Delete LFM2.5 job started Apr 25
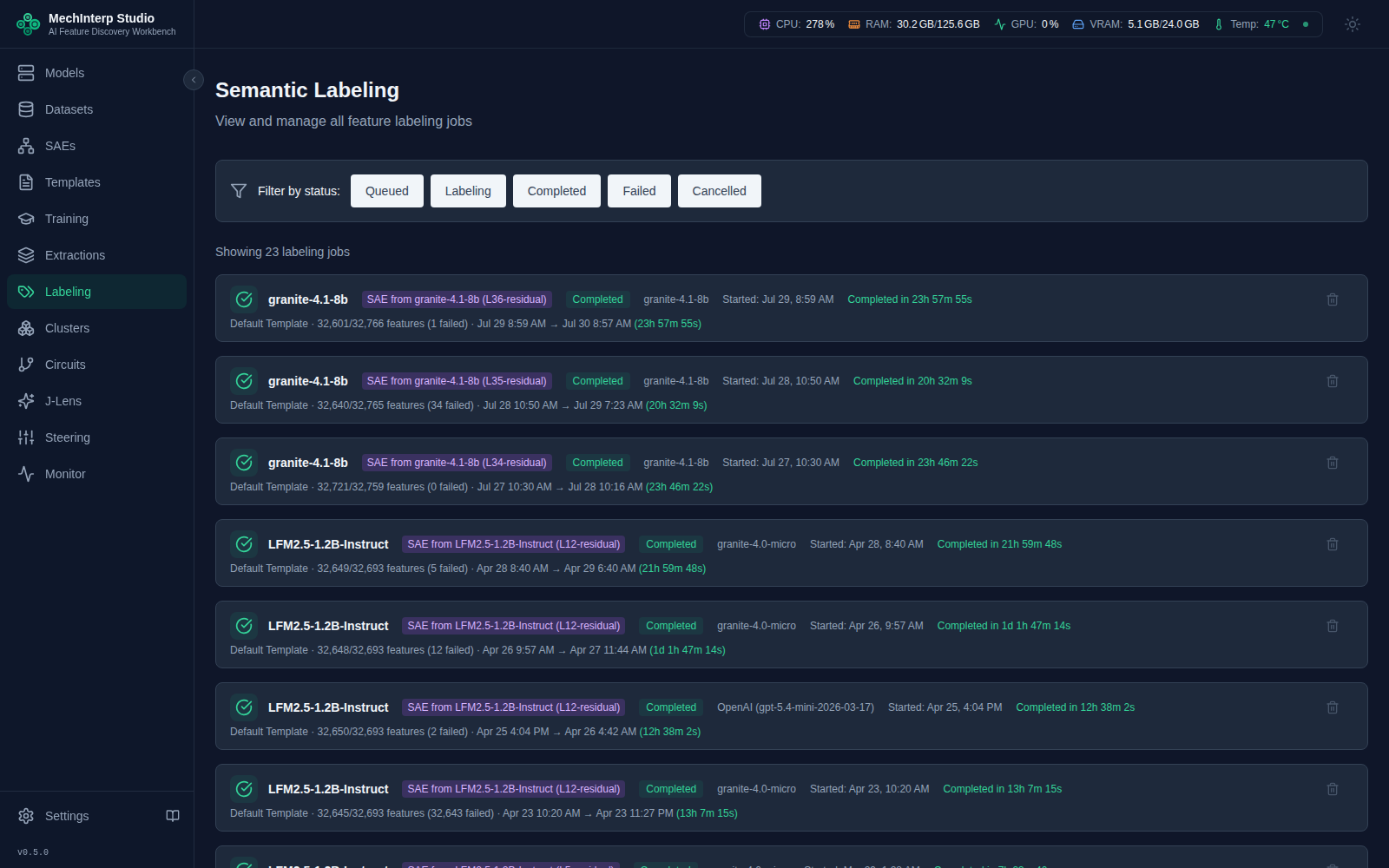This screenshot has height=868, width=1389. coord(1333,707)
